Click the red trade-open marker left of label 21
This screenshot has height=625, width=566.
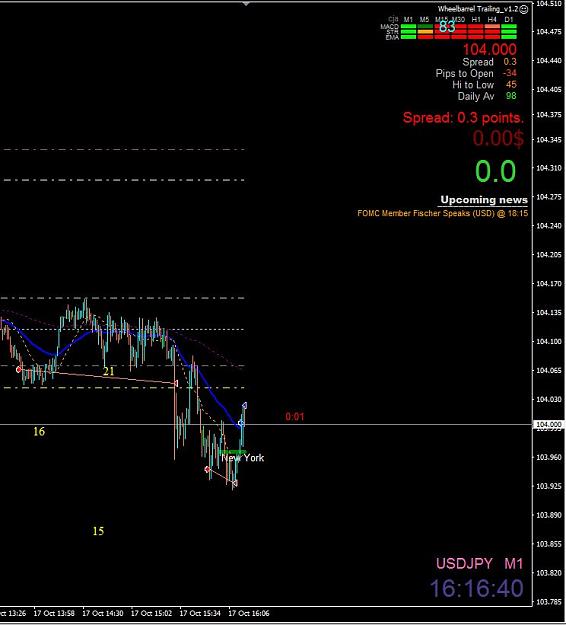(x=19, y=369)
